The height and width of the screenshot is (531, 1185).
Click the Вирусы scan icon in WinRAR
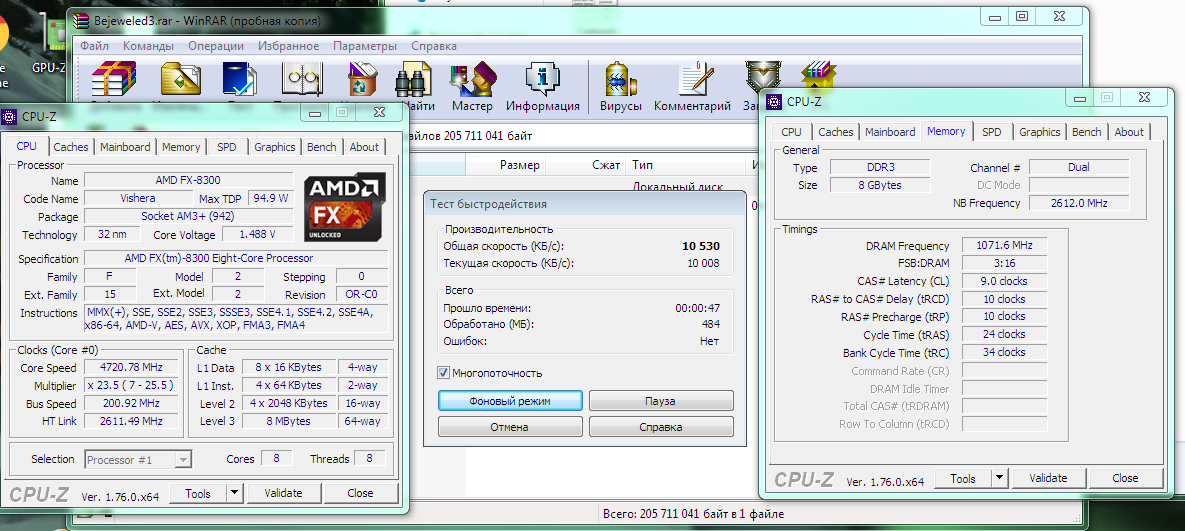[620, 80]
